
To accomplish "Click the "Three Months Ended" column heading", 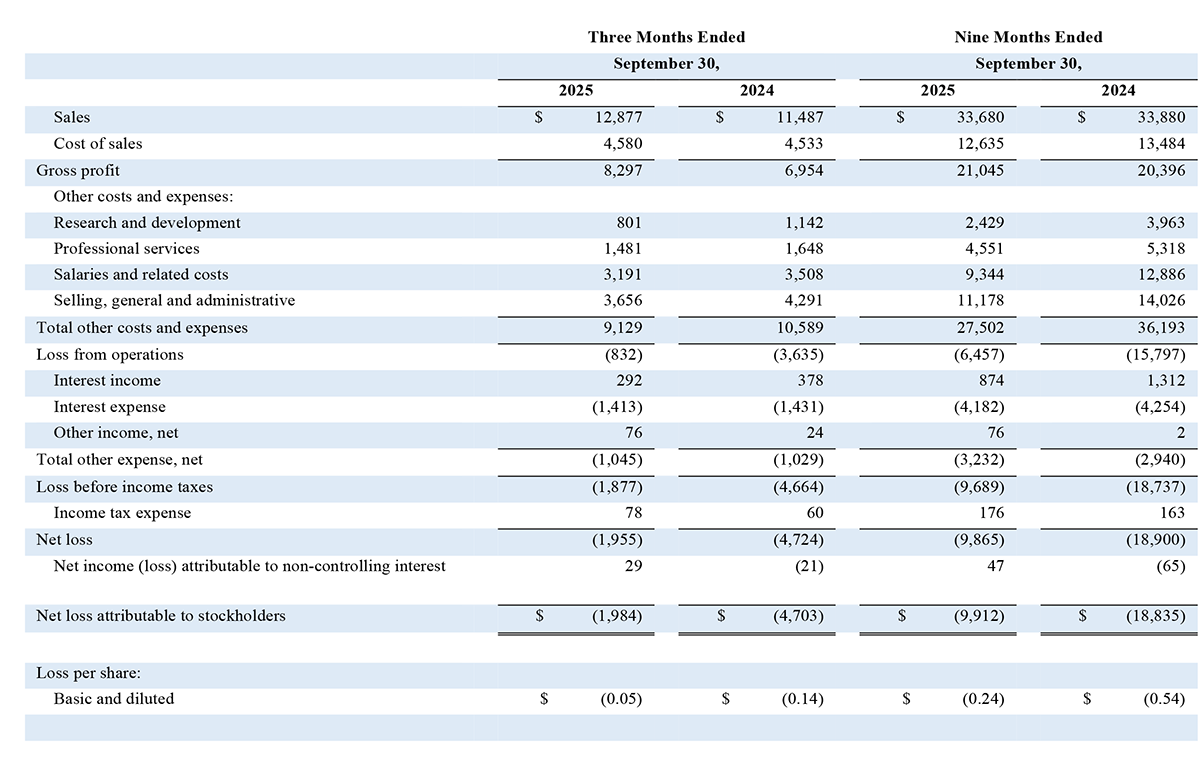I will (666, 37).
